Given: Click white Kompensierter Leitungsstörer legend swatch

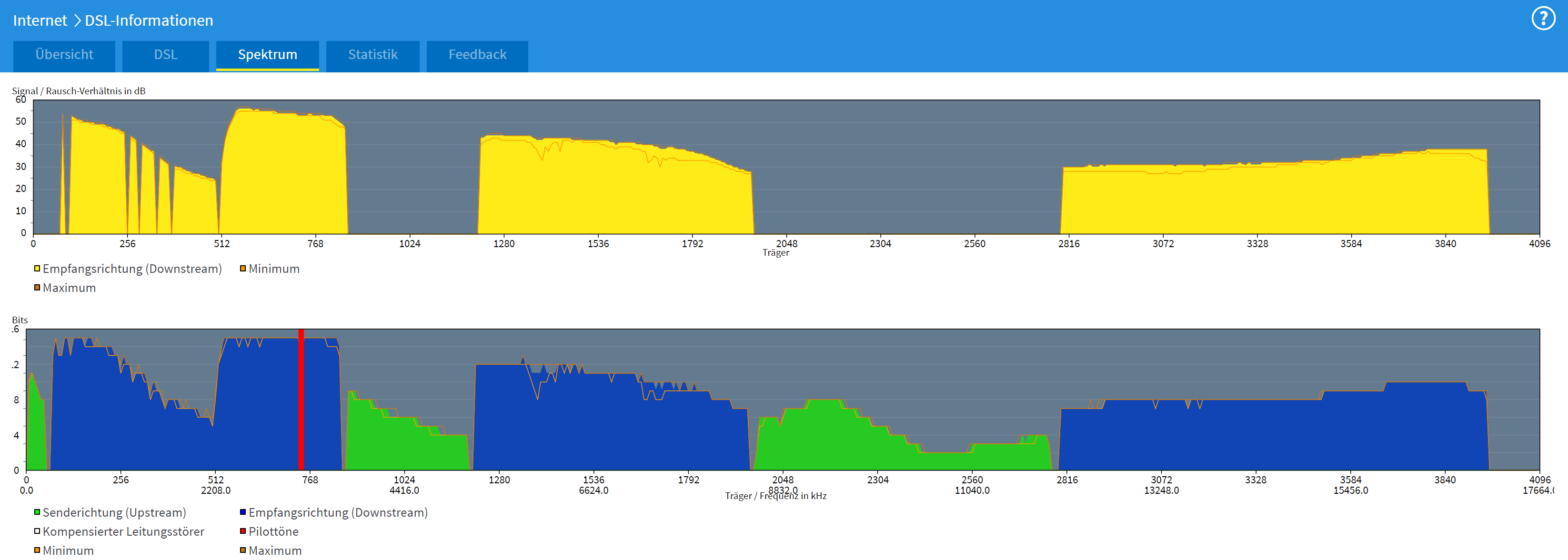Looking at the screenshot, I should (37, 531).
